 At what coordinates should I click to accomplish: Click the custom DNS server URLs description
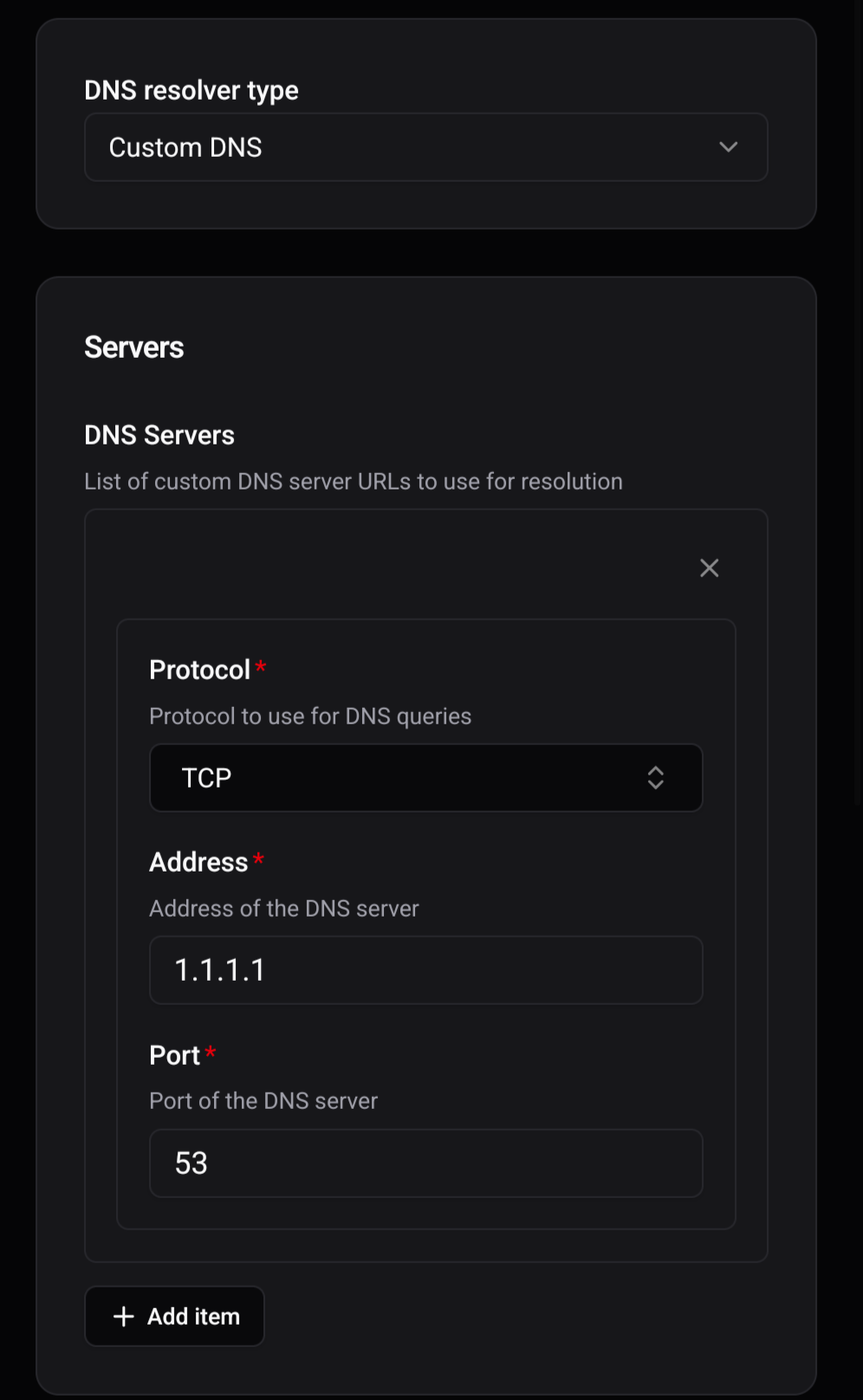click(x=354, y=482)
